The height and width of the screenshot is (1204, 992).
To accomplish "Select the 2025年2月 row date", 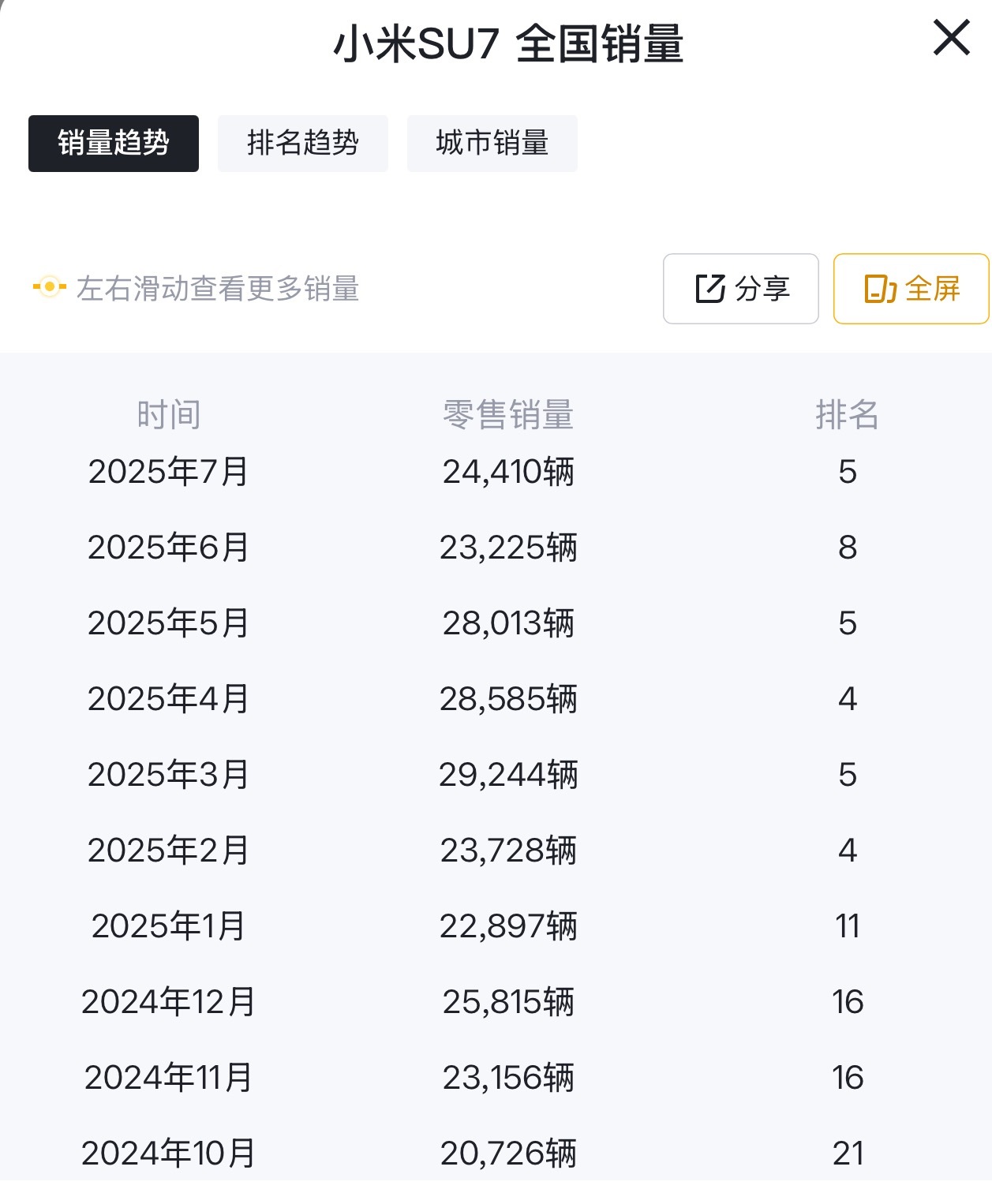I will [169, 851].
